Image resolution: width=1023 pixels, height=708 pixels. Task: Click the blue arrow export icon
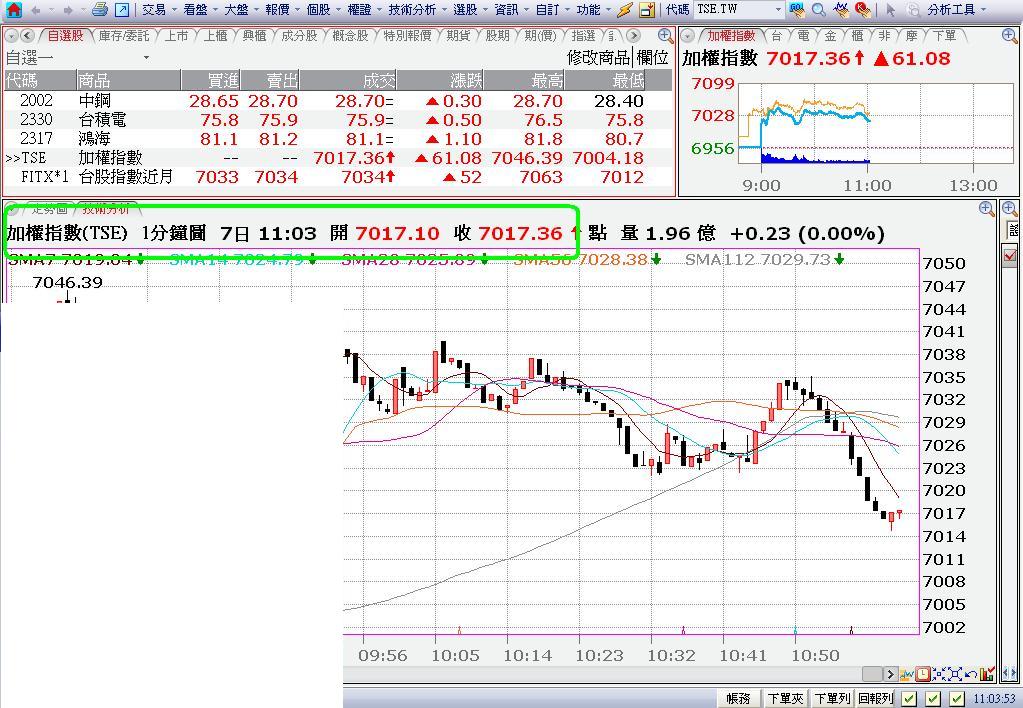click(x=121, y=10)
